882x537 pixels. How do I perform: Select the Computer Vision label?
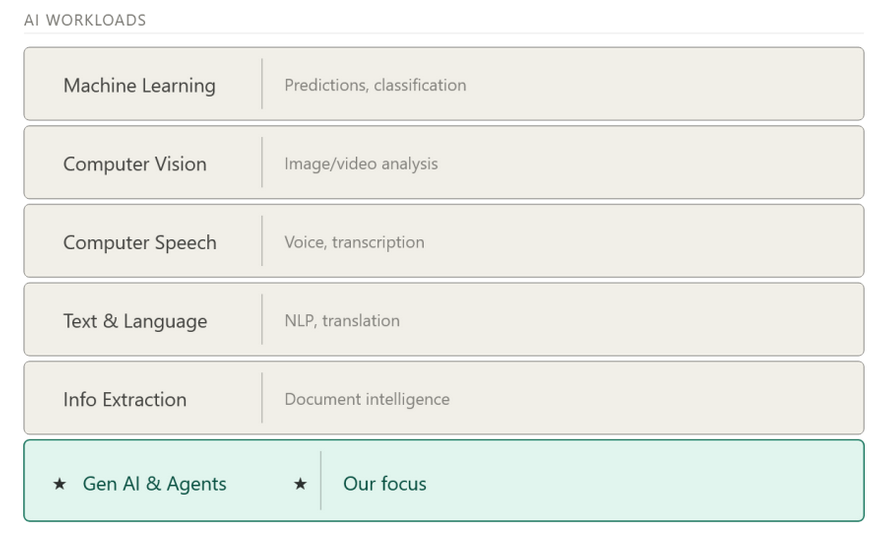pos(135,164)
